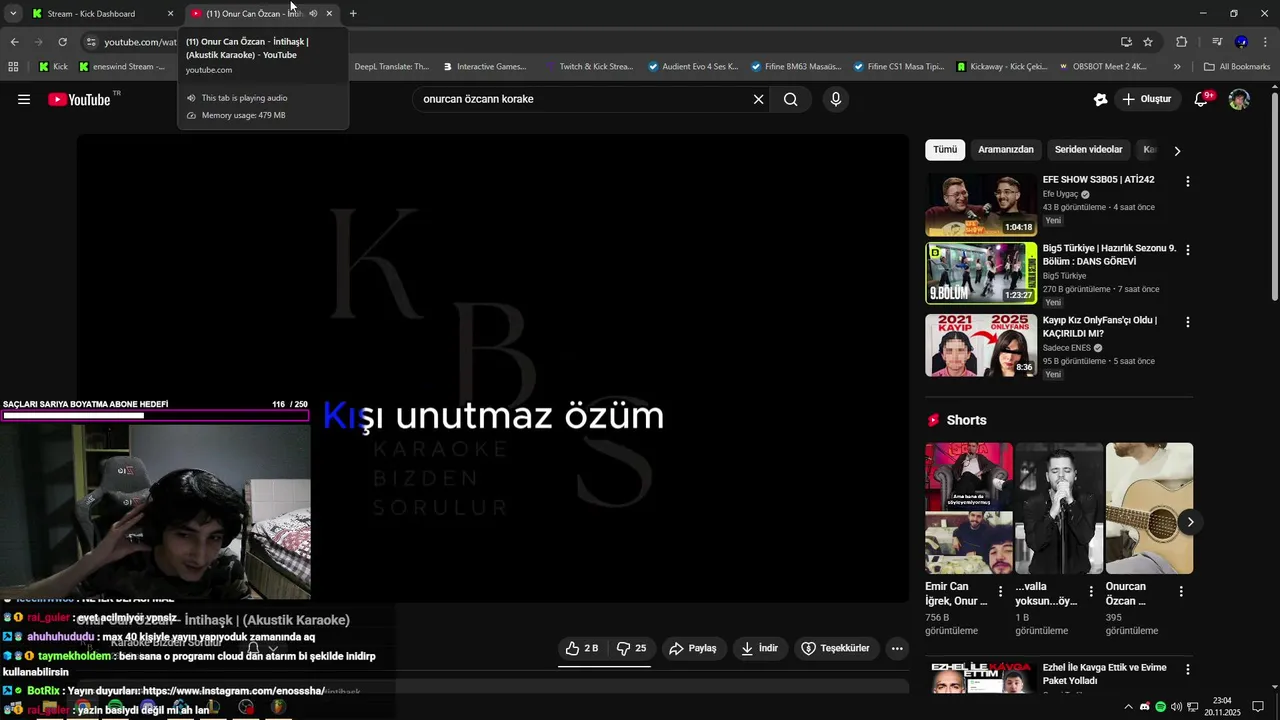The image size is (1280, 720).
Task: Open the YouTube notifications bell
Action: tap(1202, 99)
